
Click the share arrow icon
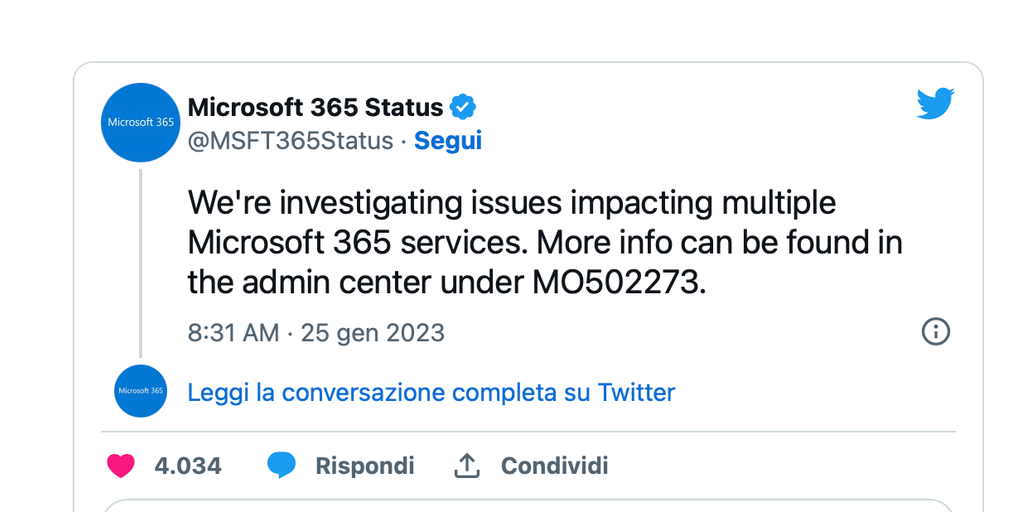[467, 466]
